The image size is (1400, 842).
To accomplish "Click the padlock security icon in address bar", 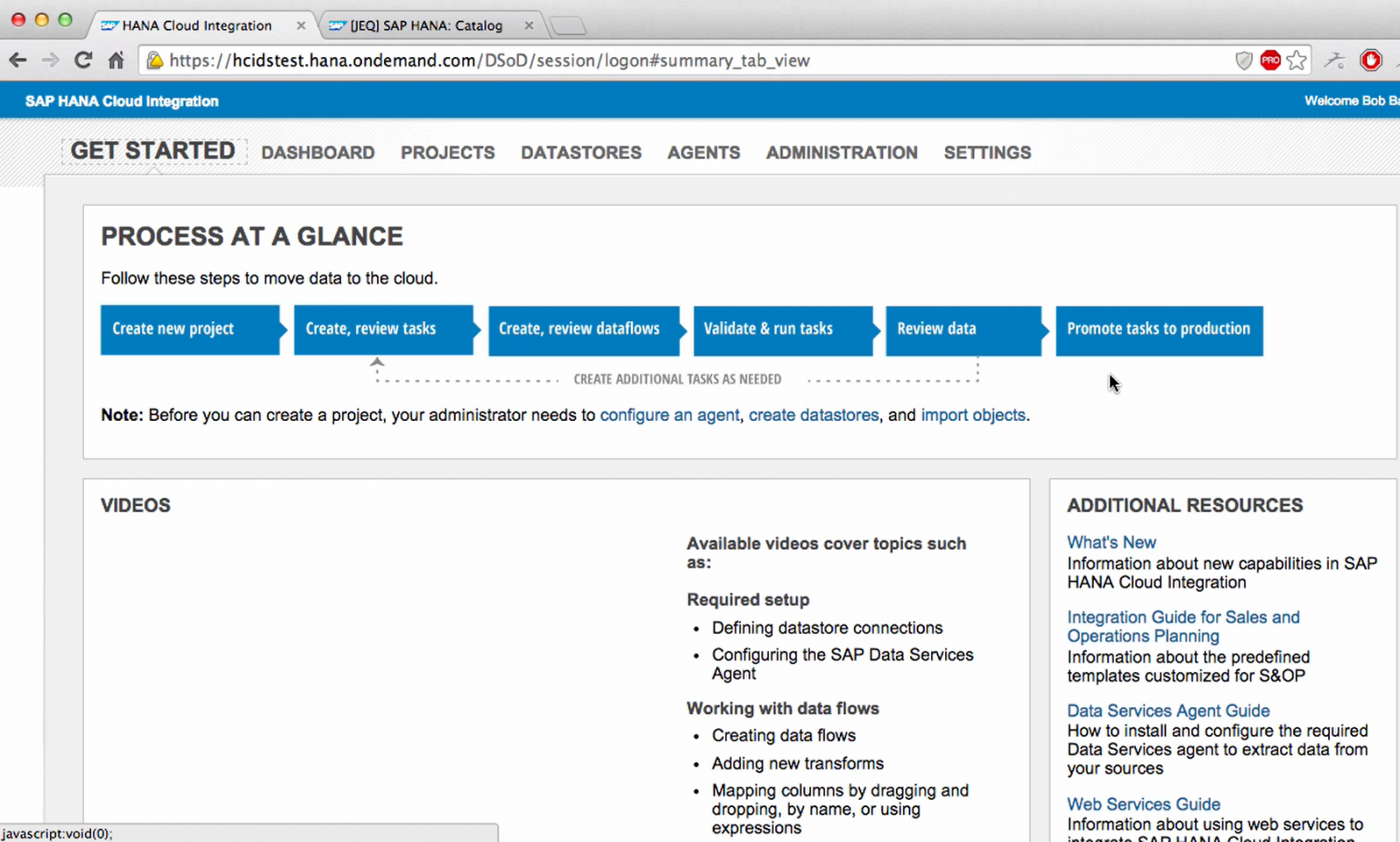I will pos(155,60).
